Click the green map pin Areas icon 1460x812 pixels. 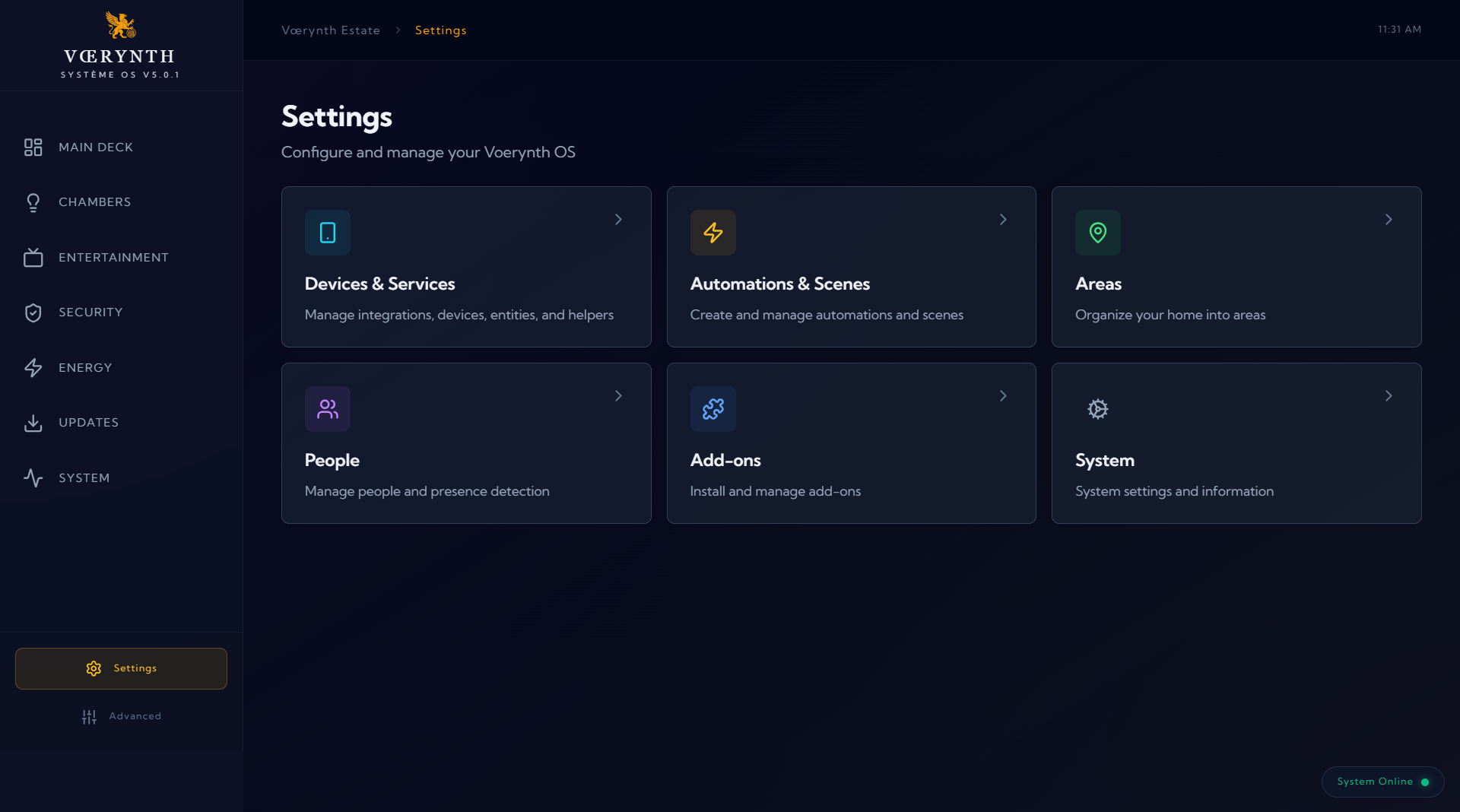pyautogui.click(x=1097, y=233)
